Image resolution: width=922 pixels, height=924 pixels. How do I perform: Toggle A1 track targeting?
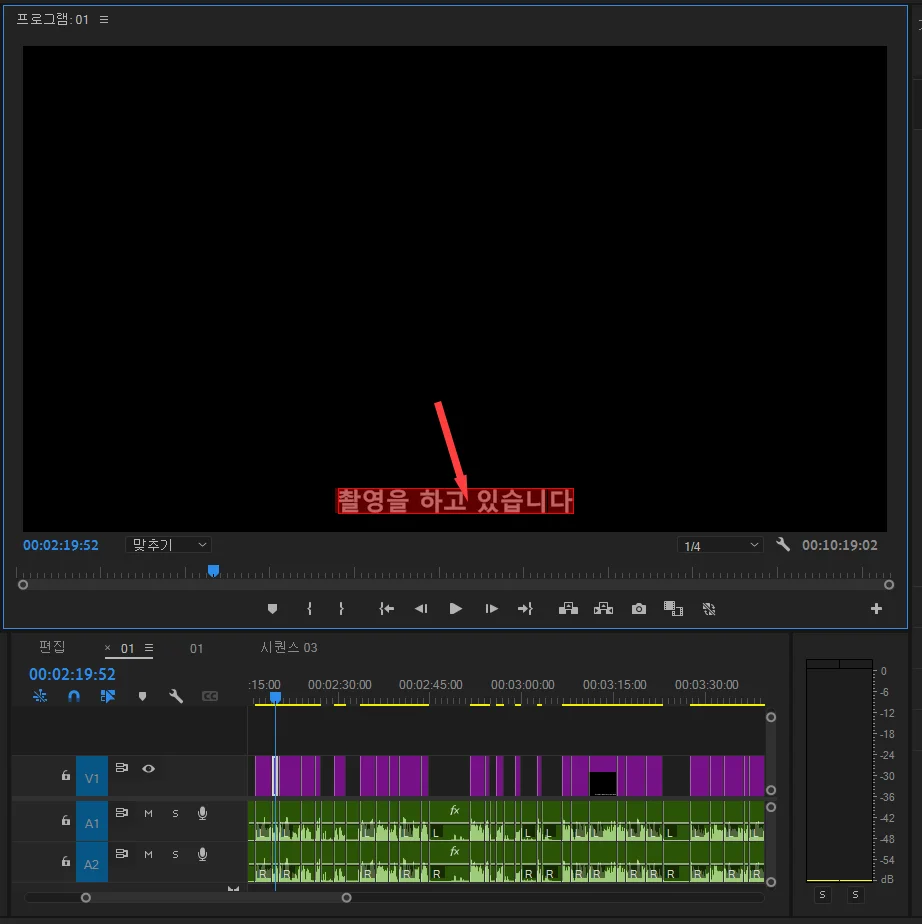(92, 823)
